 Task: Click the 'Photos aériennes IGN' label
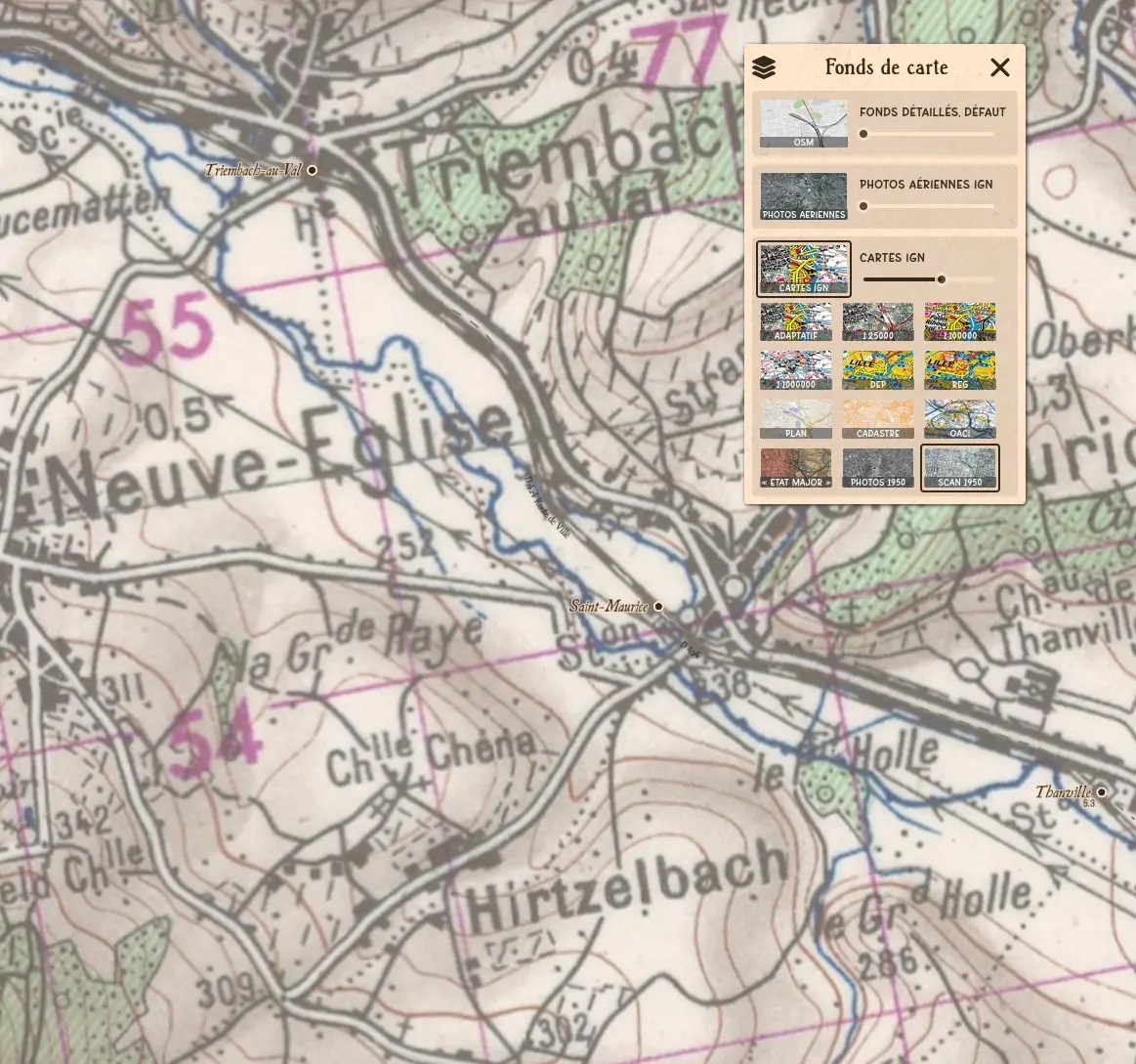(x=926, y=185)
